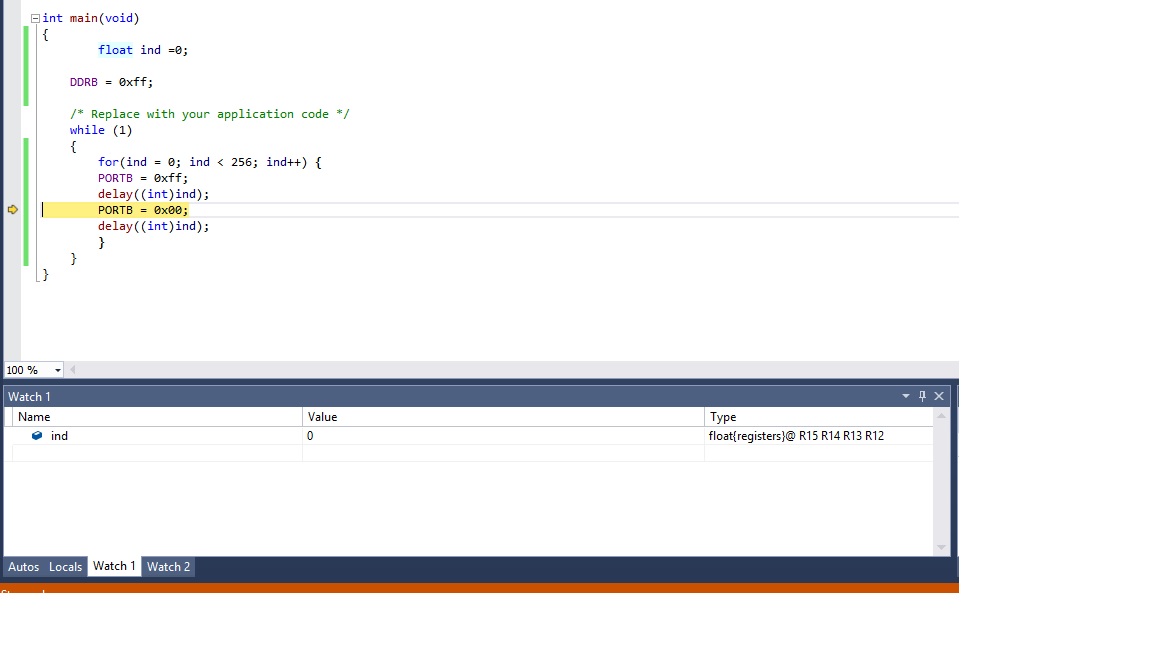Click the Type column header
The image size is (1152, 648).
(x=818, y=417)
